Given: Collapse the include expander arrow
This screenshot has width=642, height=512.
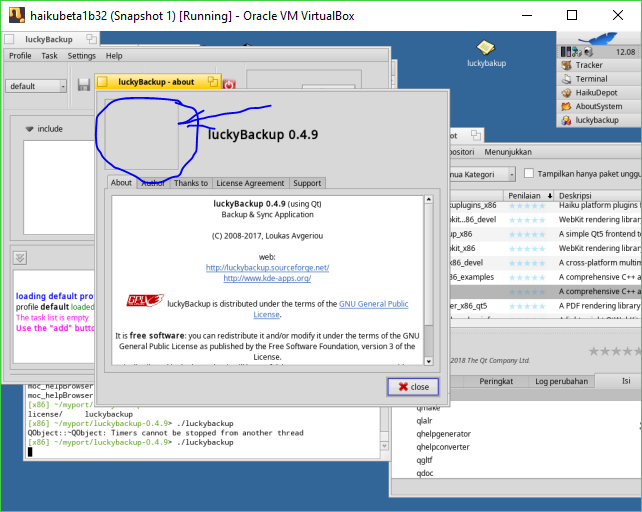Looking at the screenshot, I should [29, 129].
